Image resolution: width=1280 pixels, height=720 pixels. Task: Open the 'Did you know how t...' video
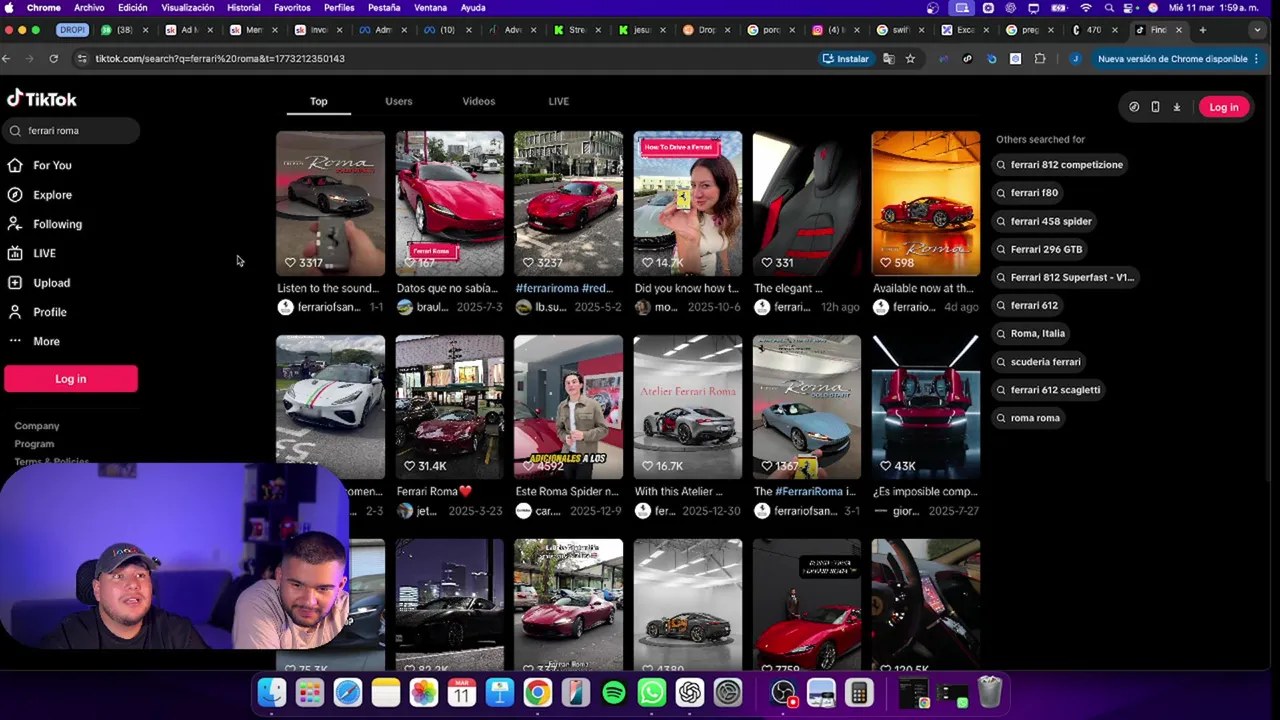(x=688, y=203)
